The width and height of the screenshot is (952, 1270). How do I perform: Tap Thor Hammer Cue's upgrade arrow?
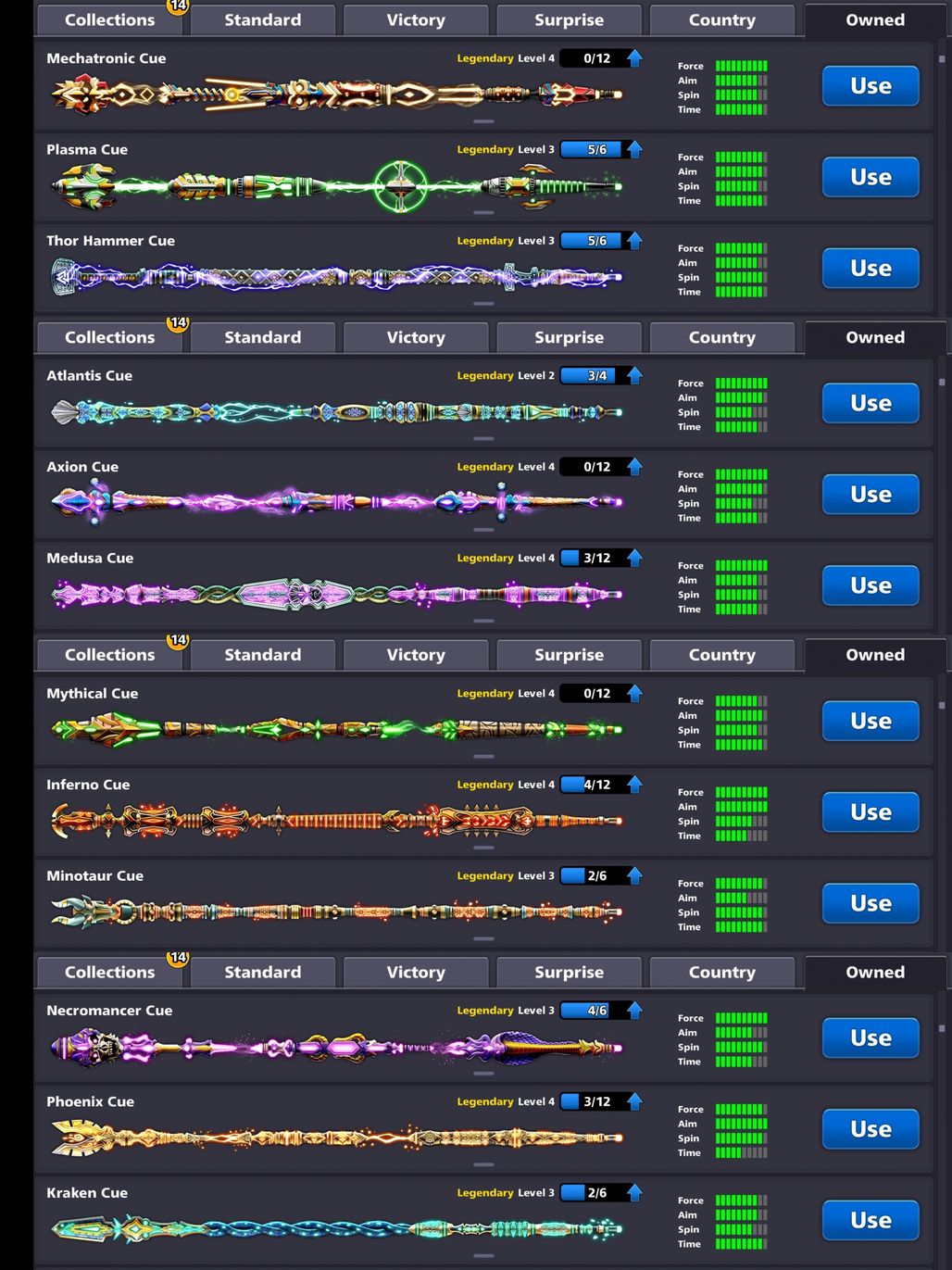(x=634, y=241)
